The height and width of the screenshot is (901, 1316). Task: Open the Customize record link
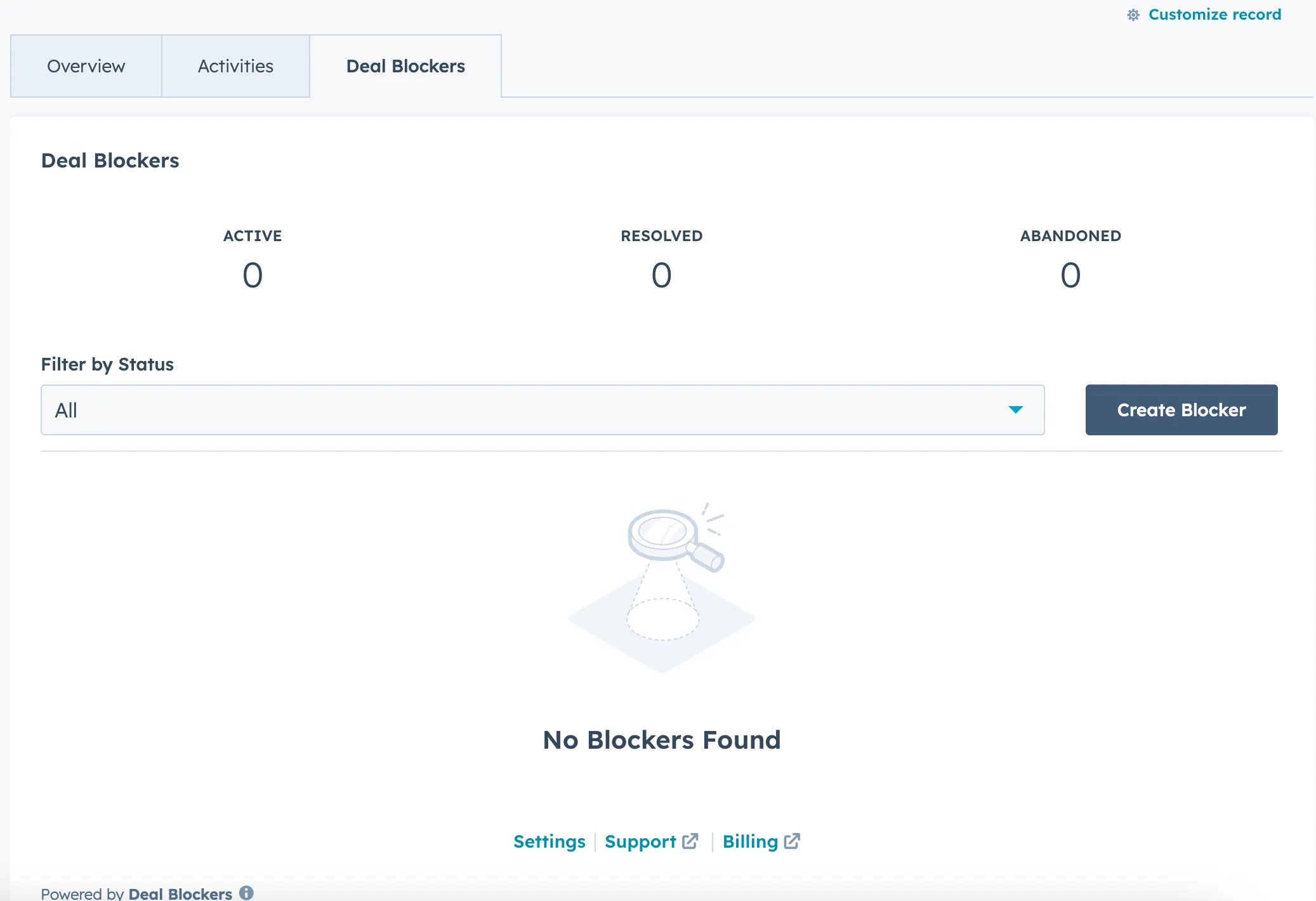click(x=1214, y=15)
